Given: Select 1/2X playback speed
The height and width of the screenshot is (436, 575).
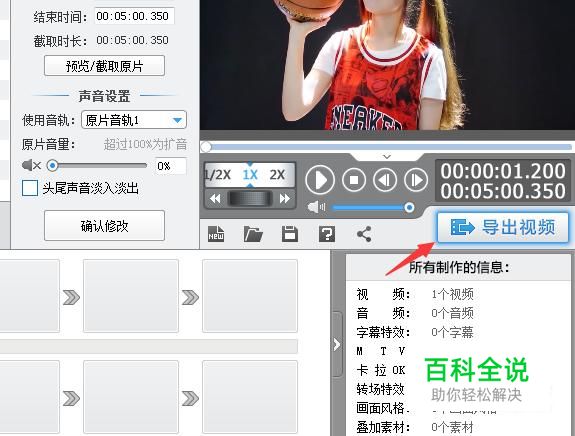Looking at the screenshot, I should (x=218, y=175).
